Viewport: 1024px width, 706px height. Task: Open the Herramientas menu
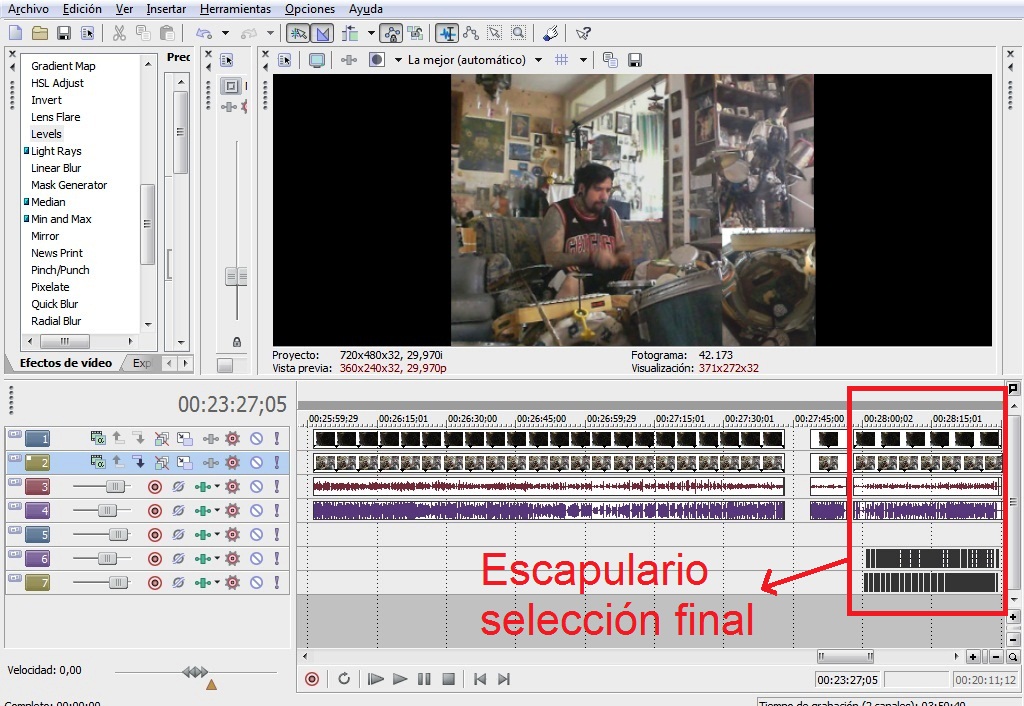tap(235, 9)
